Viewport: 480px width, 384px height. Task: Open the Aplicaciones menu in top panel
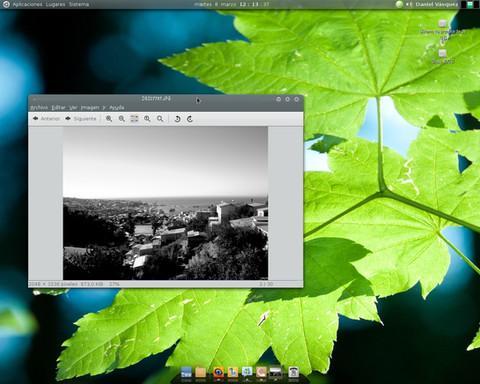[27, 4]
